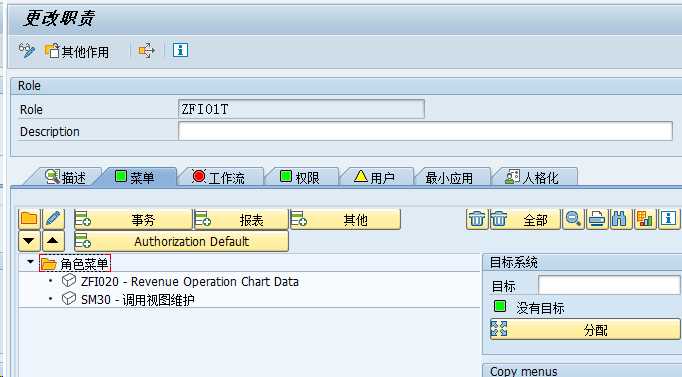
Task: Collapse the 角色菜单 tree node
Action: [x=30, y=262]
